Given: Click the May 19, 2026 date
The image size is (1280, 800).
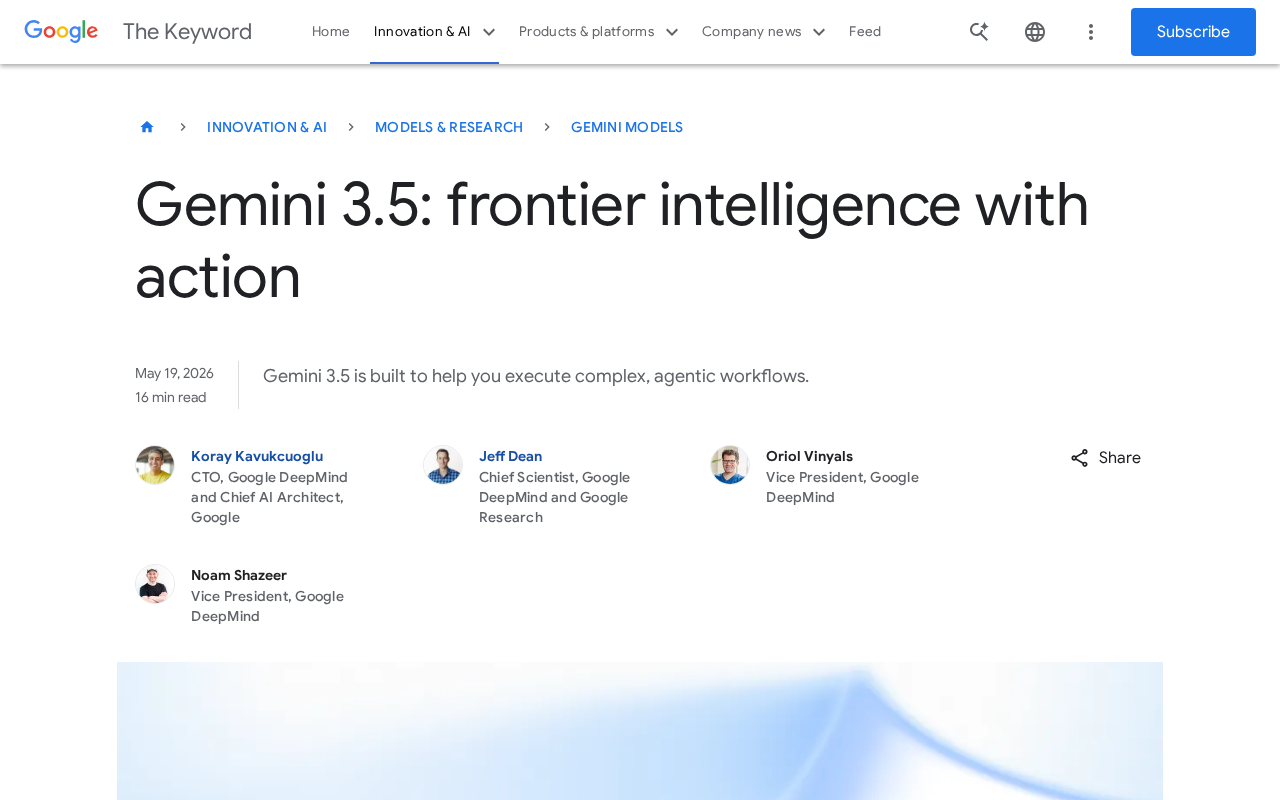Looking at the screenshot, I should (174, 373).
